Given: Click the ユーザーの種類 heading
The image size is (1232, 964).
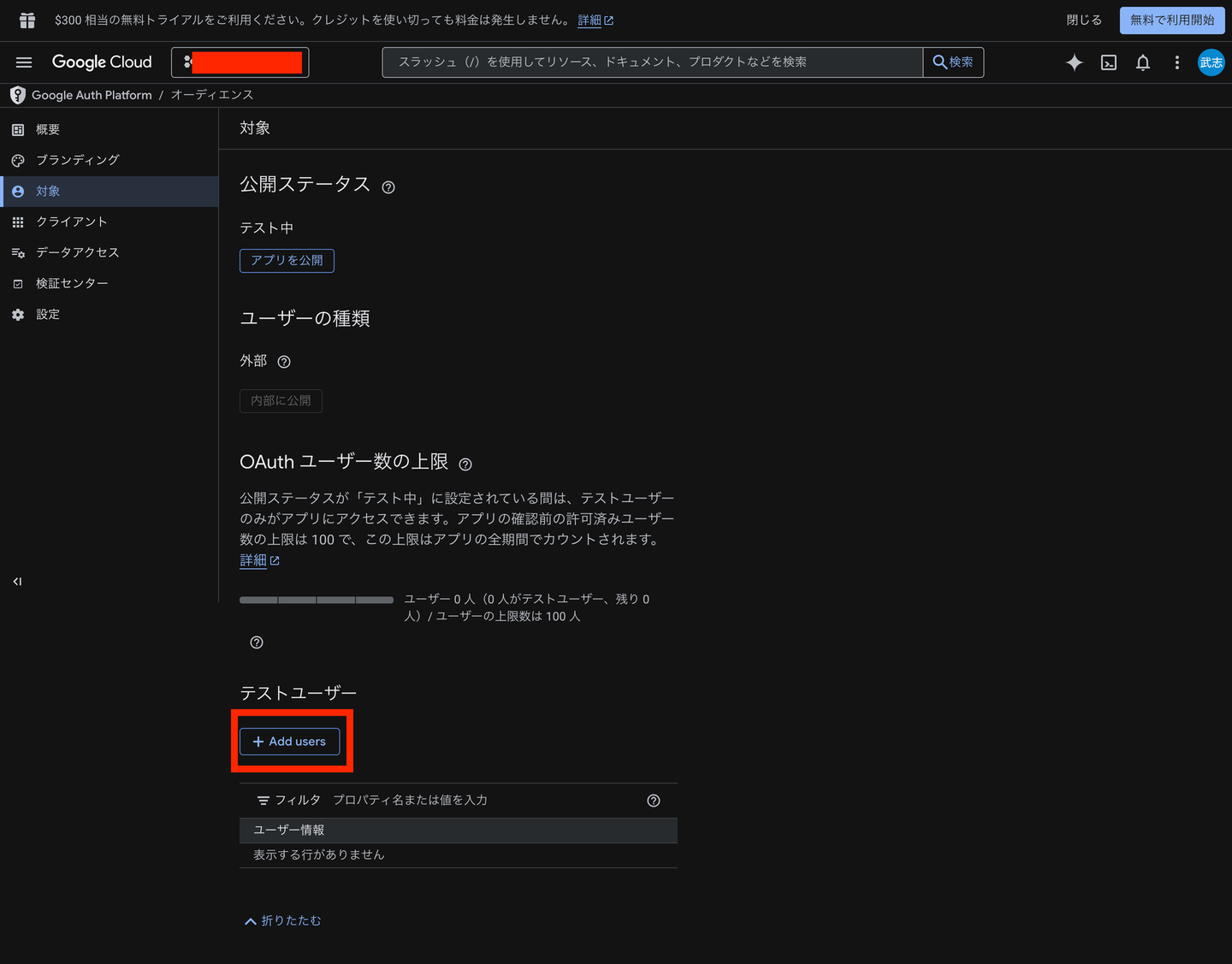Looking at the screenshot, I should point(305,319).
